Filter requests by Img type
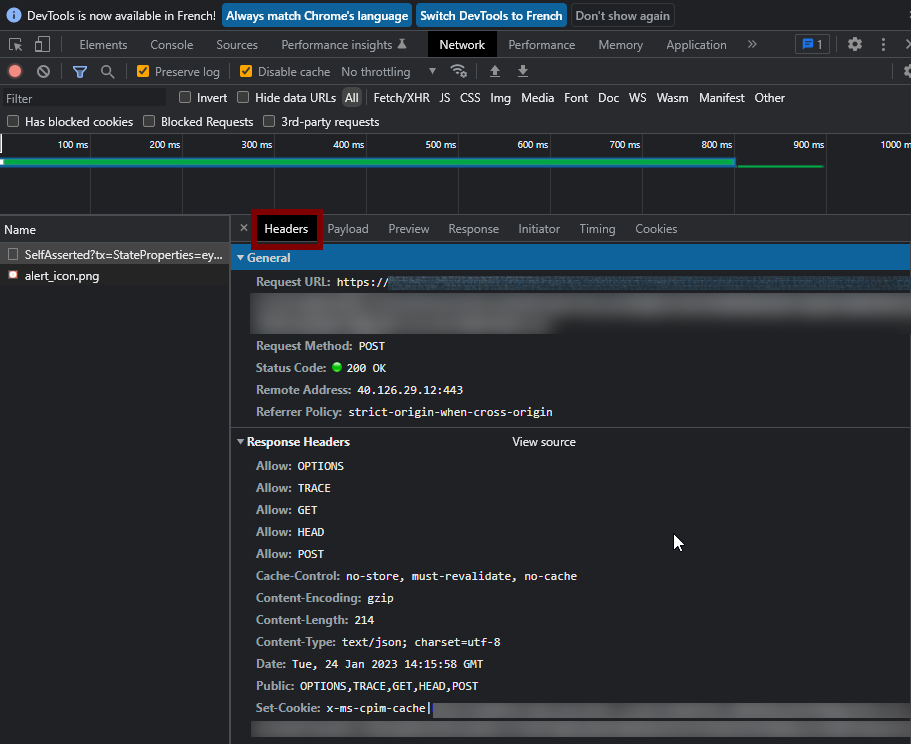 coord(500,98)
